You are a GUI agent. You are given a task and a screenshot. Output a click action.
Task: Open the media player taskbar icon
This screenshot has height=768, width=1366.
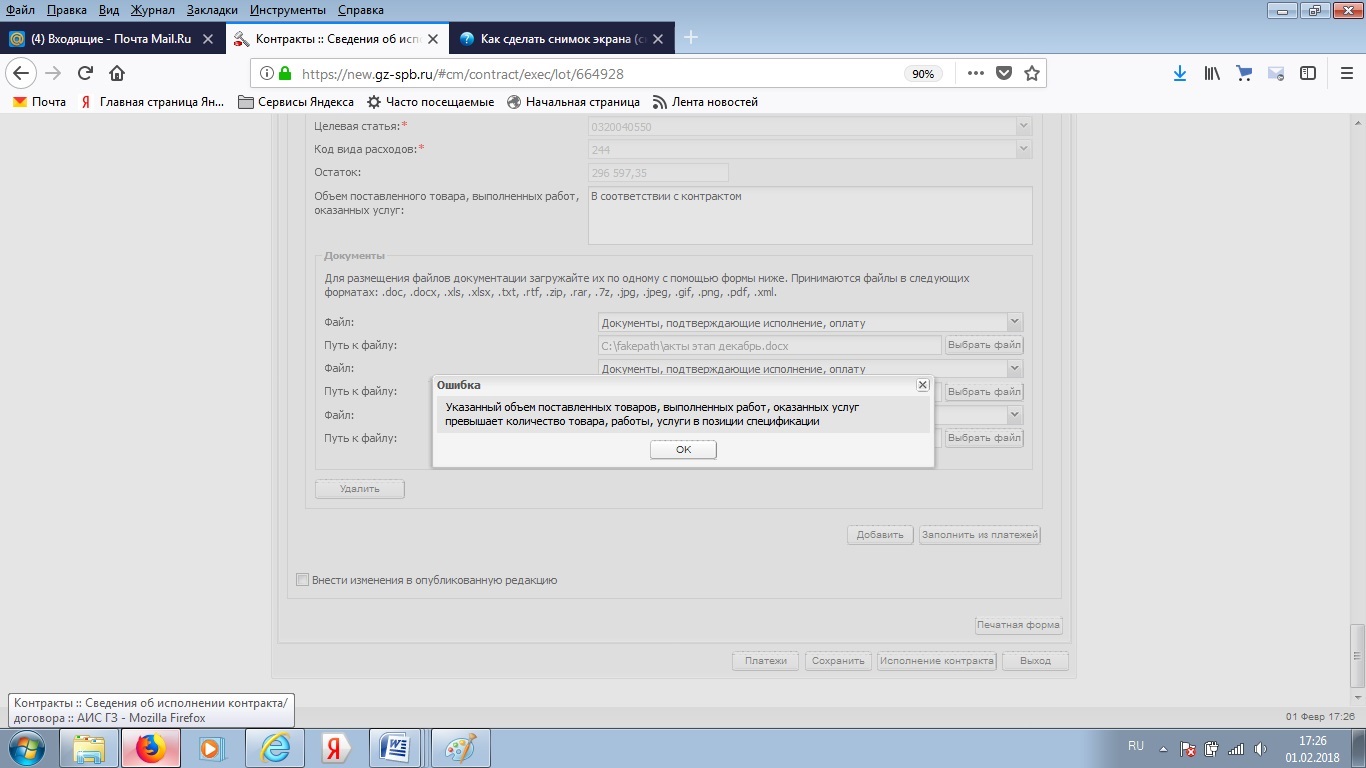click(211, 748)
